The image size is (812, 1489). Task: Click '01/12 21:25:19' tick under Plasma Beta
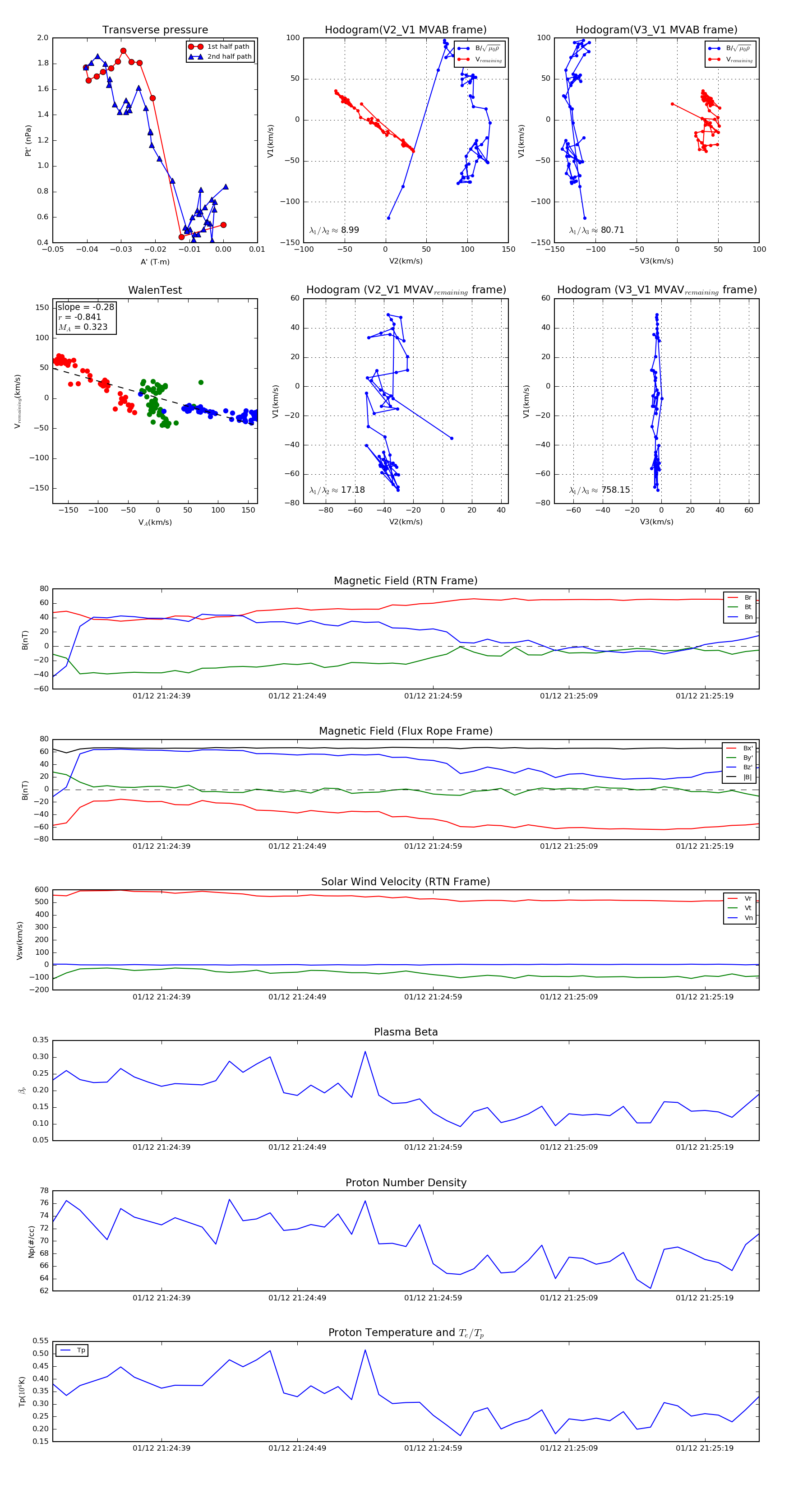point(705,1147)
